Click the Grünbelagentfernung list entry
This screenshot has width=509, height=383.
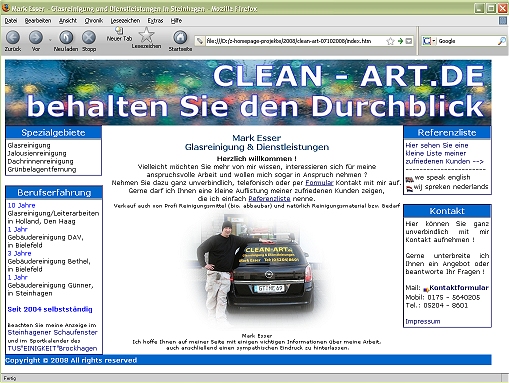tap(42, 169)
